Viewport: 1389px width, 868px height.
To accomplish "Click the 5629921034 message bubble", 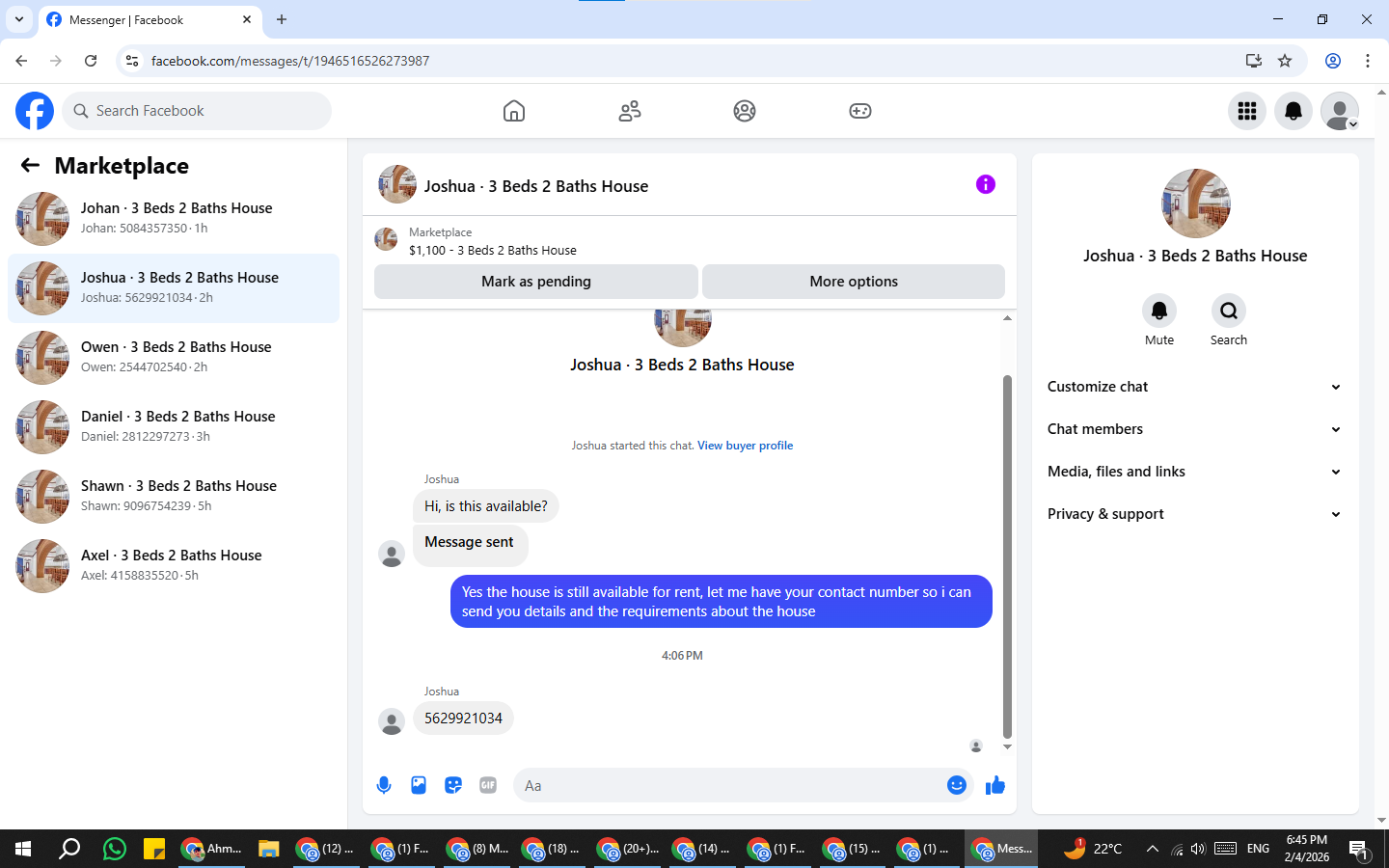I will click(463, 719).
